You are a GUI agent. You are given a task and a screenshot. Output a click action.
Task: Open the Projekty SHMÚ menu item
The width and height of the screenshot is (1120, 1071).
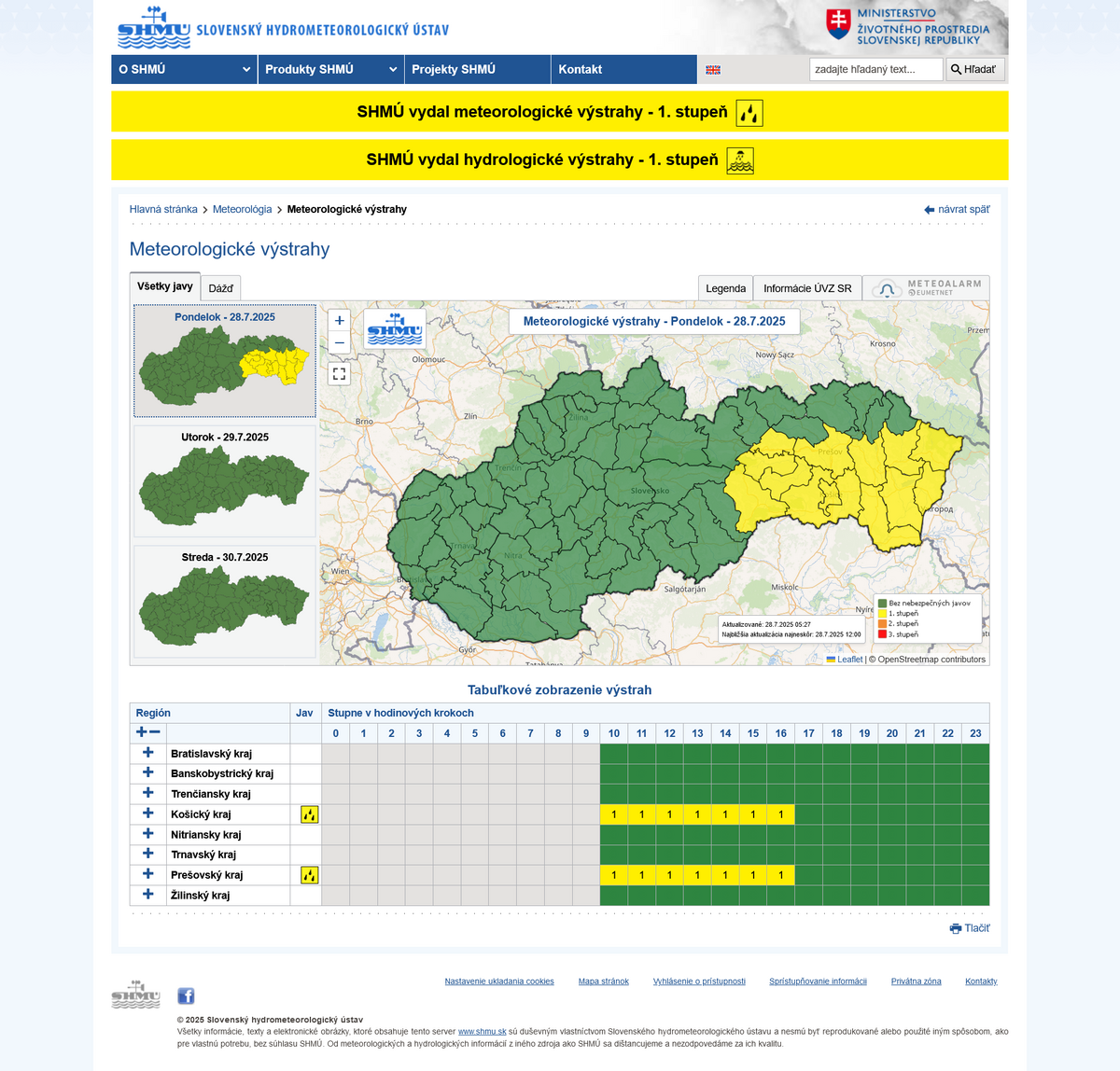click(478, 69)
